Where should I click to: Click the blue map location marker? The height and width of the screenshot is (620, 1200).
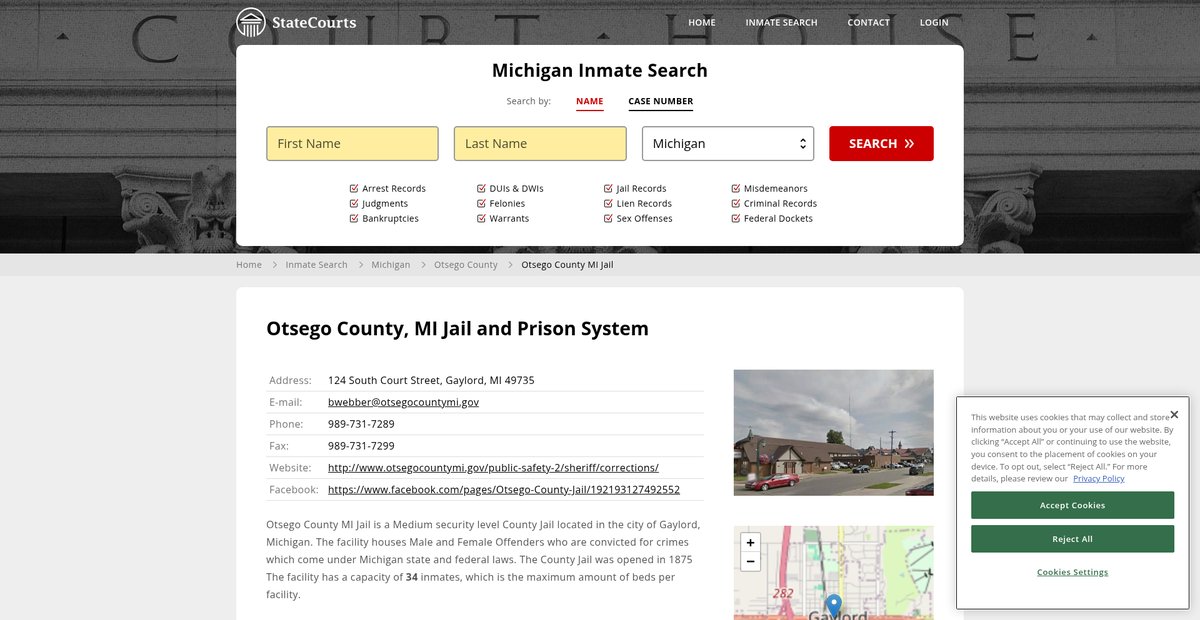pos(833,606)
